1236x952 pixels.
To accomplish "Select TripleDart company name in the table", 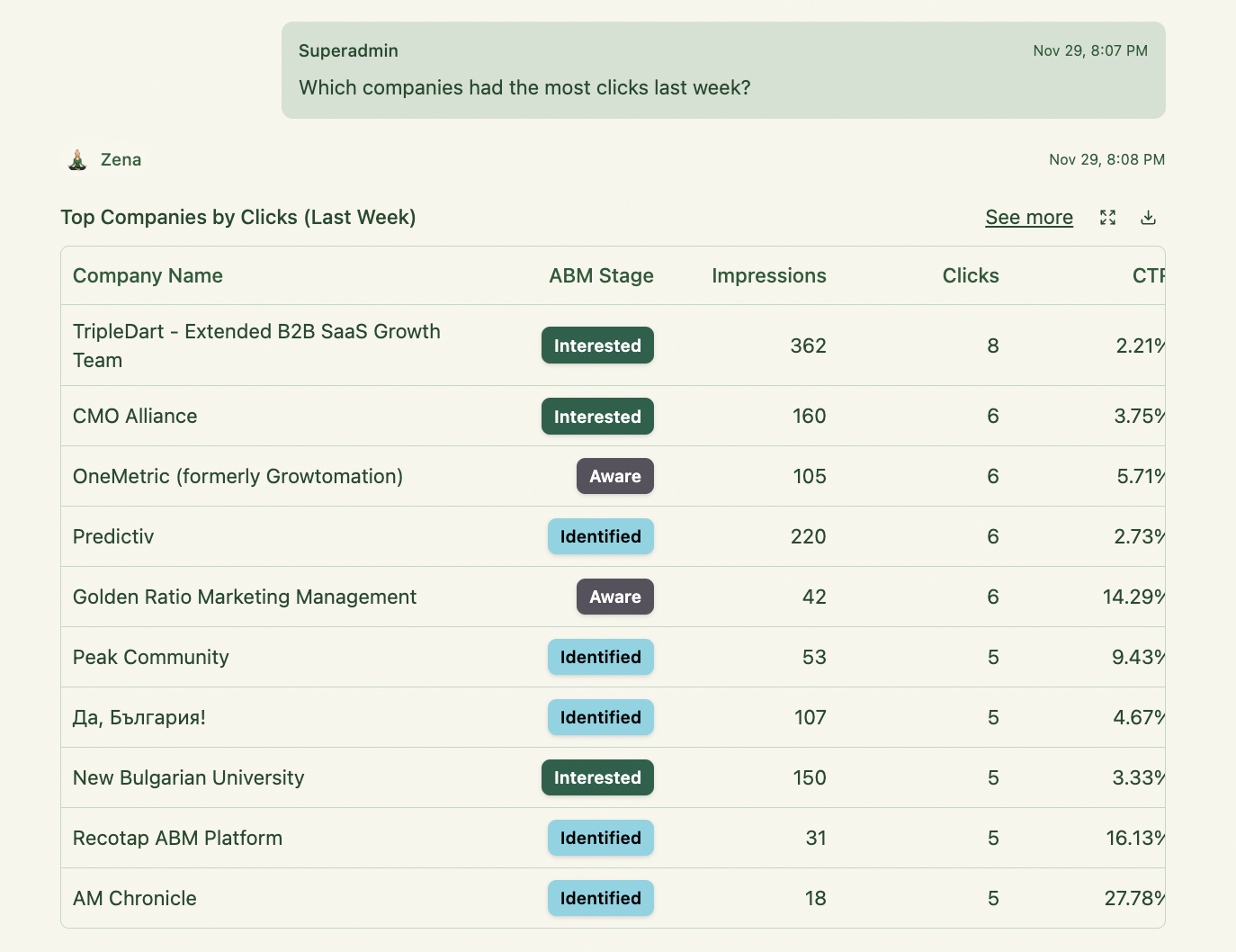I will 257,346.
